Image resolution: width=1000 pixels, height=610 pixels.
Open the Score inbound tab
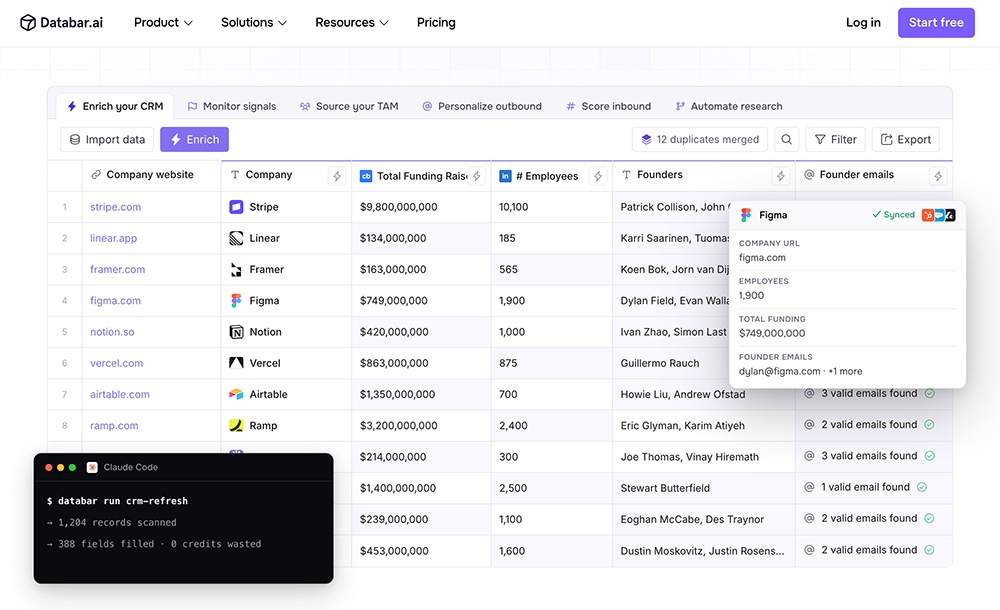[608, 106]
